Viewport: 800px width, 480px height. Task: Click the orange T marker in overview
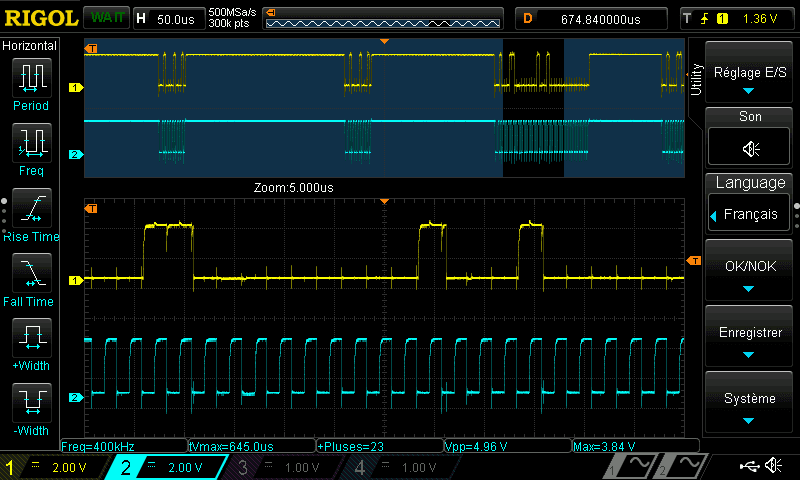click(x=91, y=48)
